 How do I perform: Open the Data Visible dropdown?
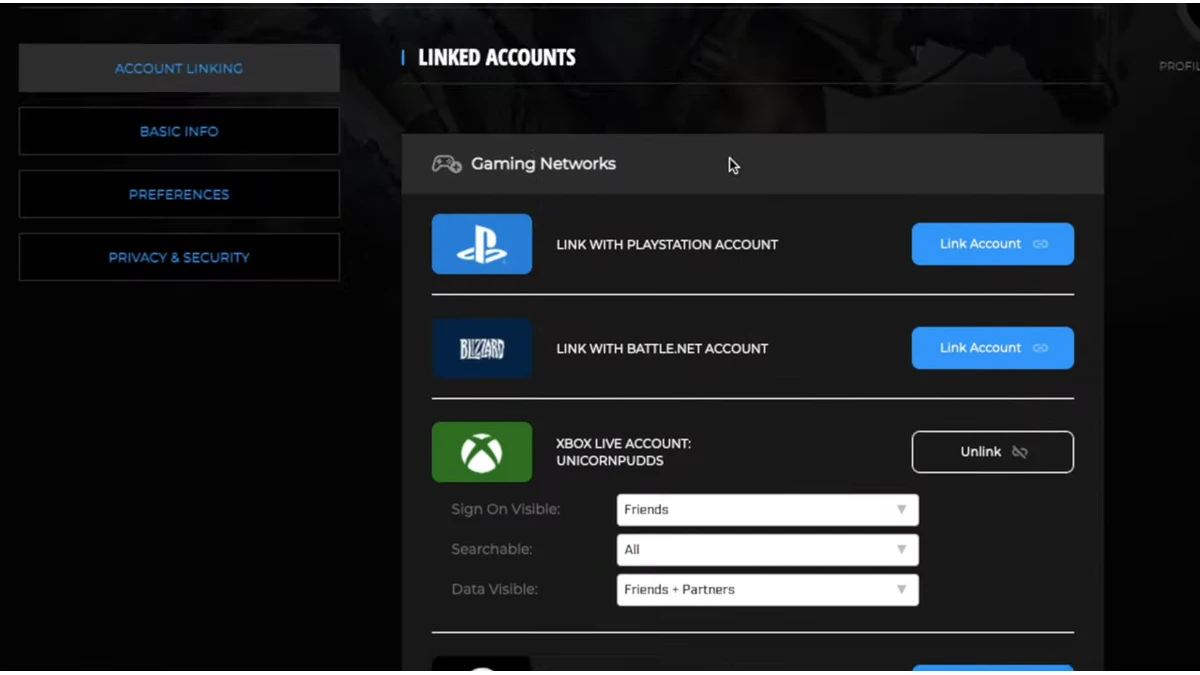click(767, 589)
